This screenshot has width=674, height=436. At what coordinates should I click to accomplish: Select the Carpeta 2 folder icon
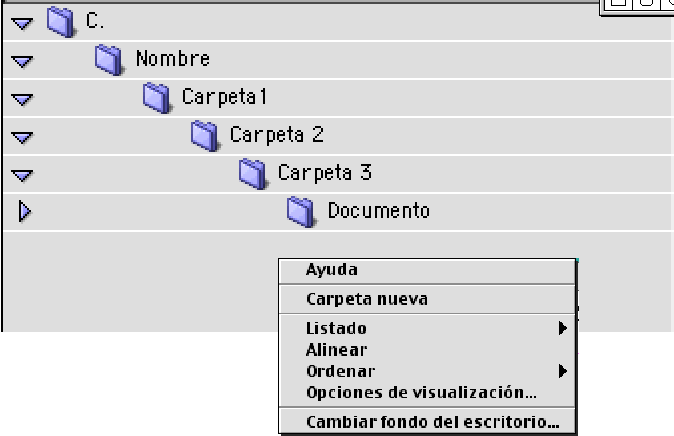coord(204,134)
